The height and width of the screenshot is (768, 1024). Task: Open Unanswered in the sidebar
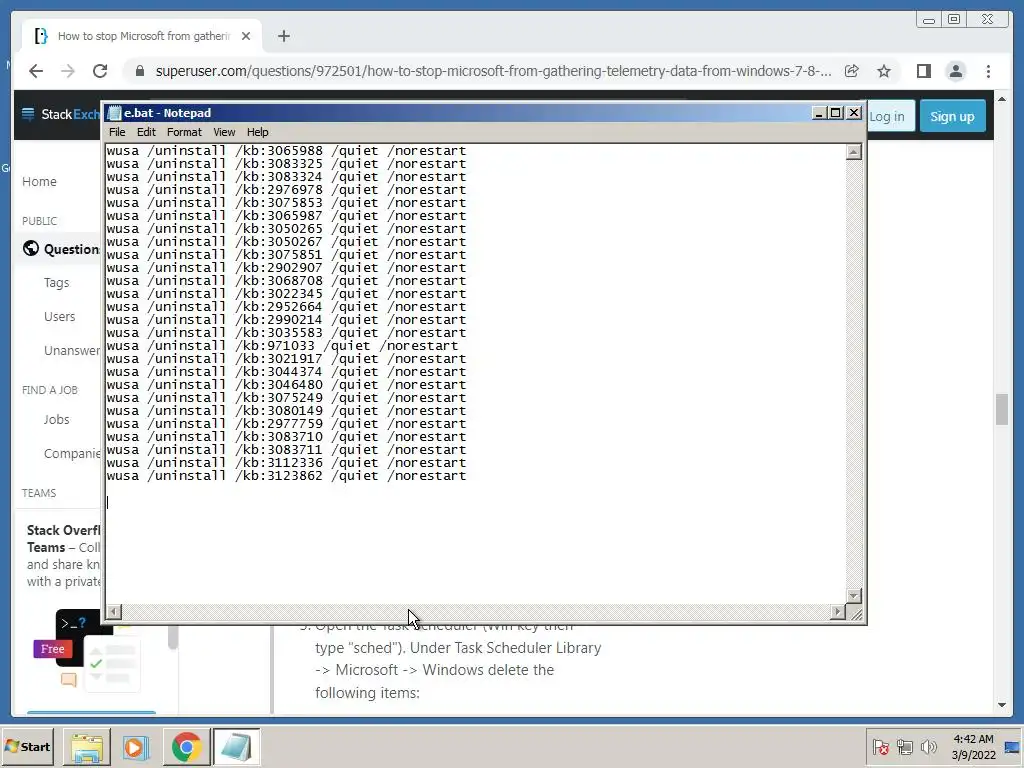point(72,351)
